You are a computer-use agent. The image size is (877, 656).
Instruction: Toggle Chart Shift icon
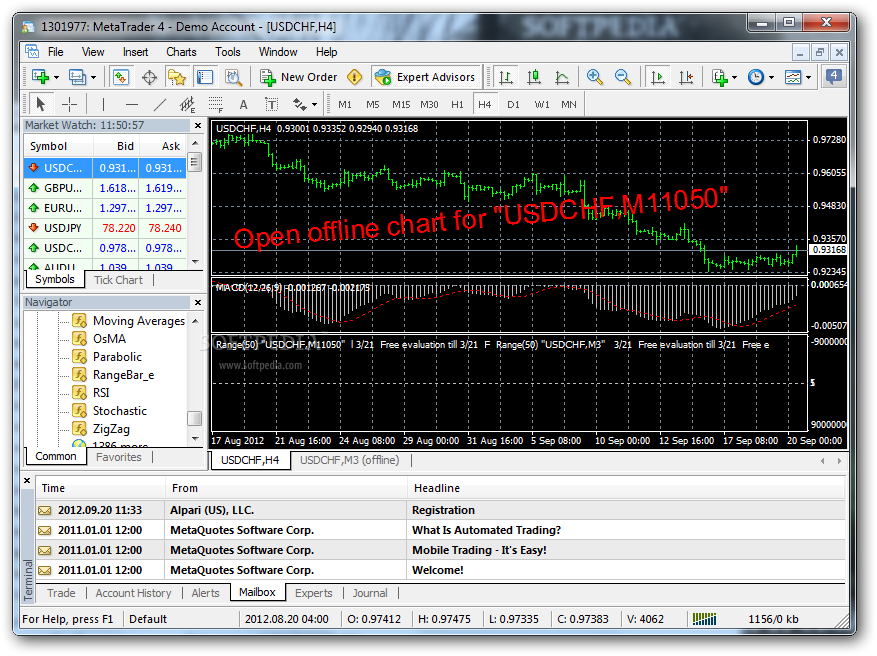[x=686, y=77]
